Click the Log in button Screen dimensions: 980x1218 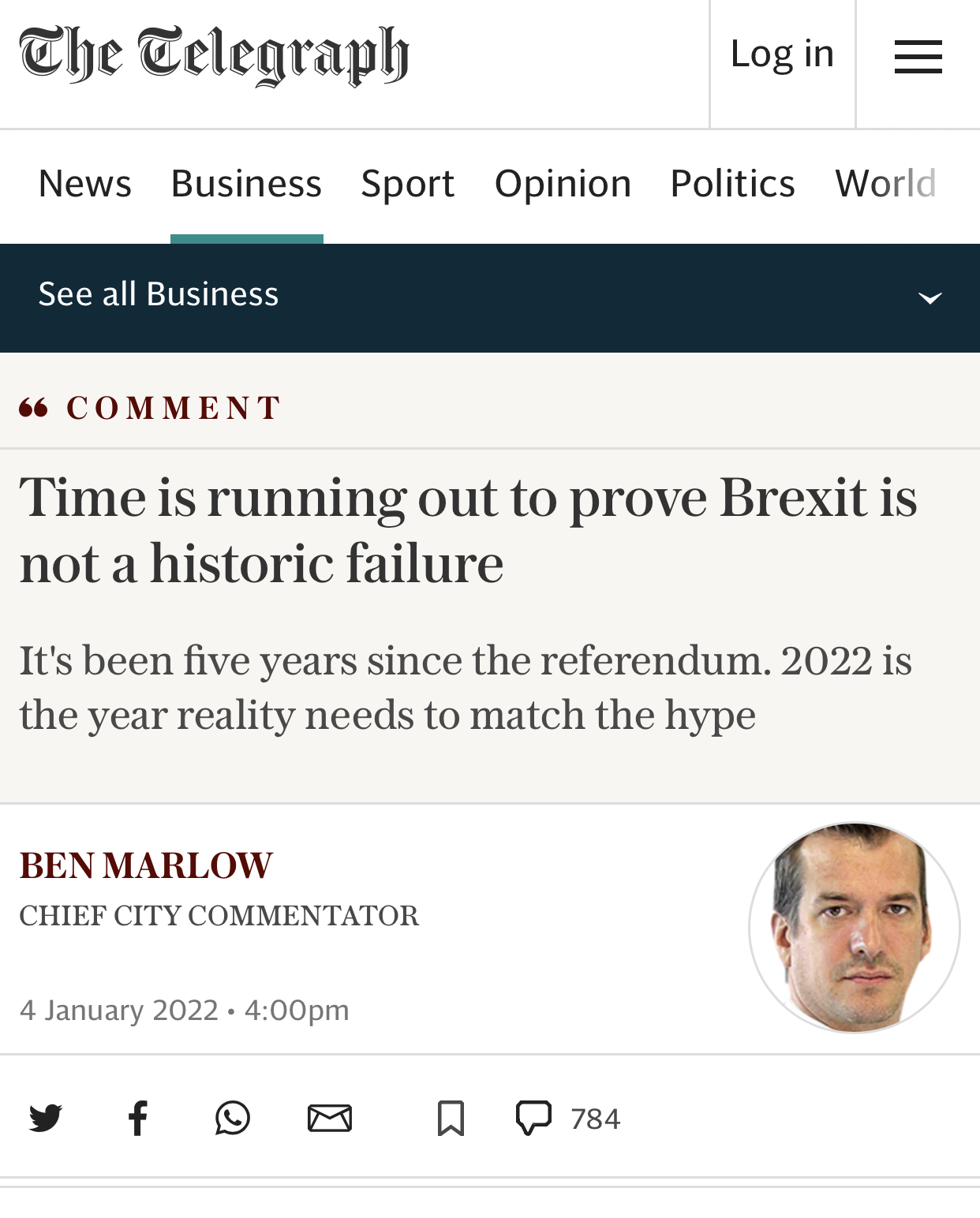tap(782, 54)
